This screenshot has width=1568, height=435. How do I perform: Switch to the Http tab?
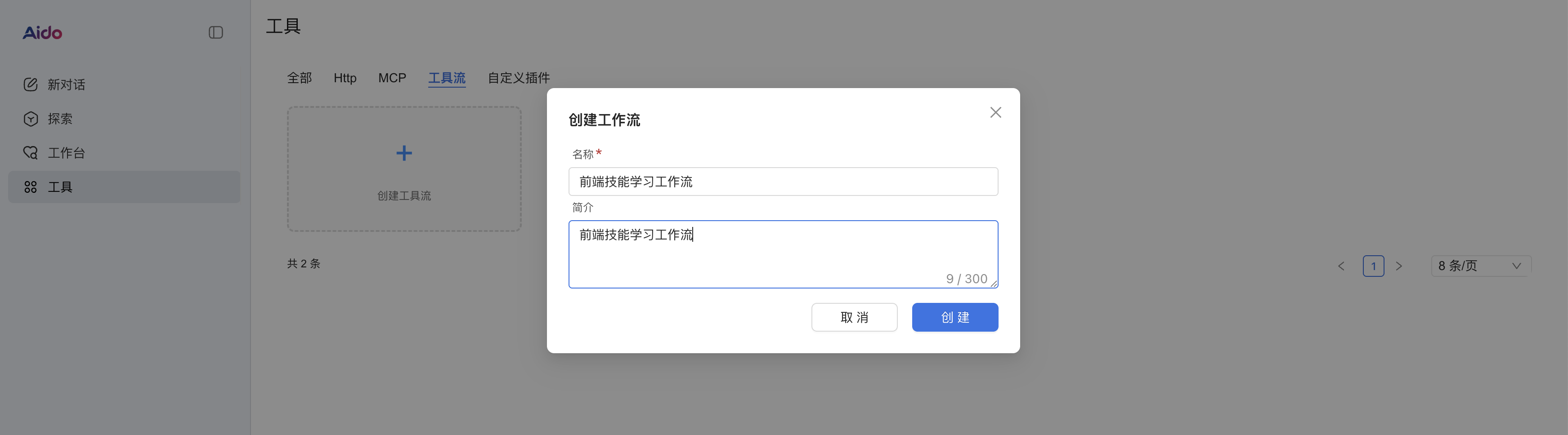(x=345, y=78)
